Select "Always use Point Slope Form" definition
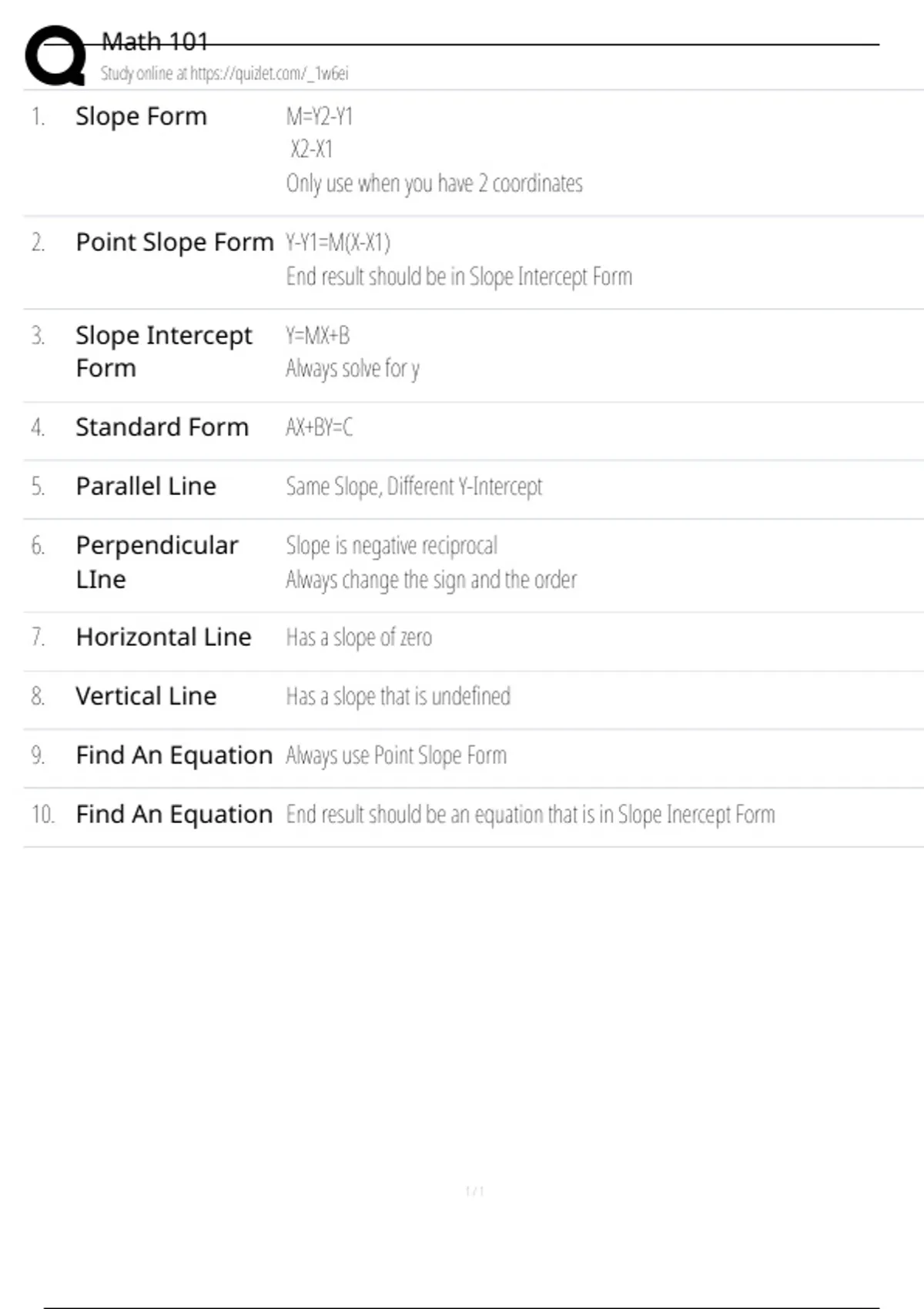The width and height of the screenshot is (924, 1309). [396, 755]
